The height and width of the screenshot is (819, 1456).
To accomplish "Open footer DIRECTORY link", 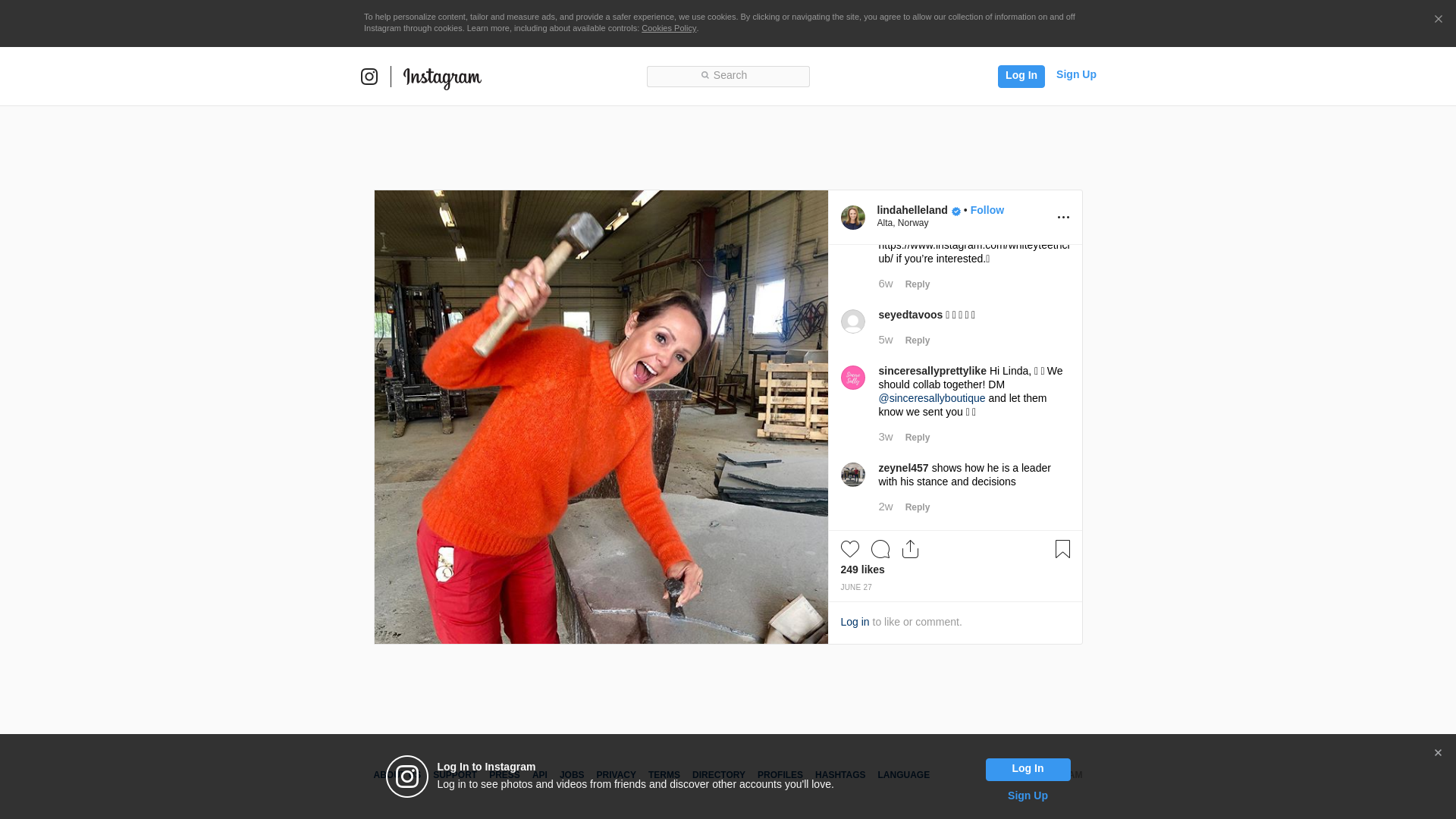I will click(719, 775).
